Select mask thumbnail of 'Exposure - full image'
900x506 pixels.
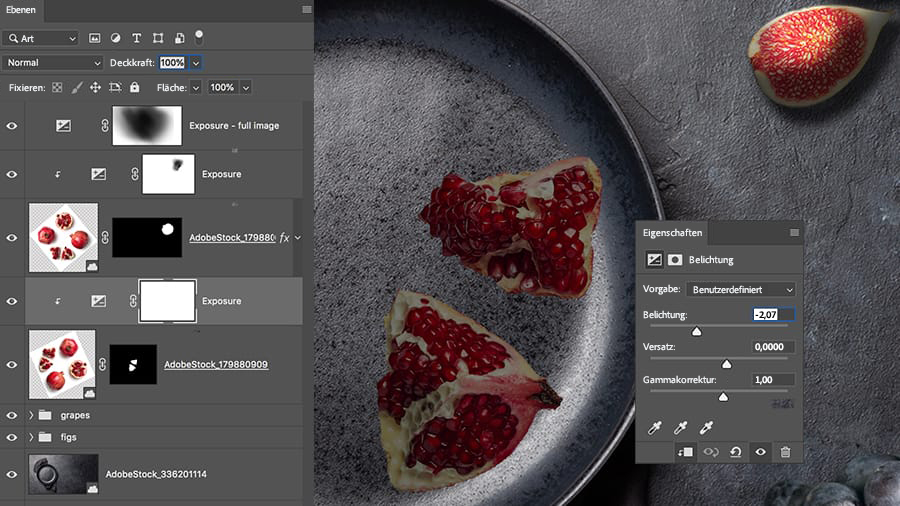147,125
